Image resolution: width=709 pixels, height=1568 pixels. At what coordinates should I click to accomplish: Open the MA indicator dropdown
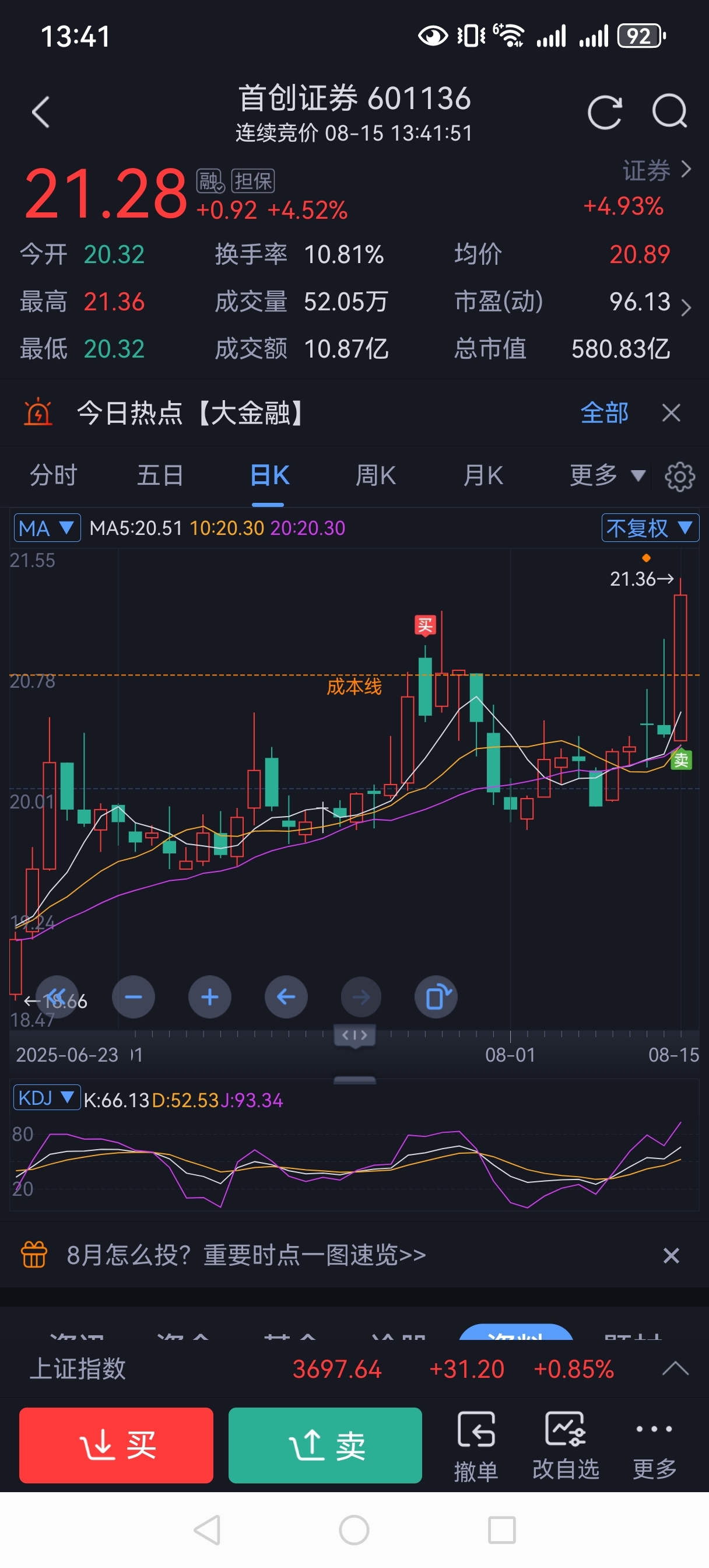tap(47, 528)
